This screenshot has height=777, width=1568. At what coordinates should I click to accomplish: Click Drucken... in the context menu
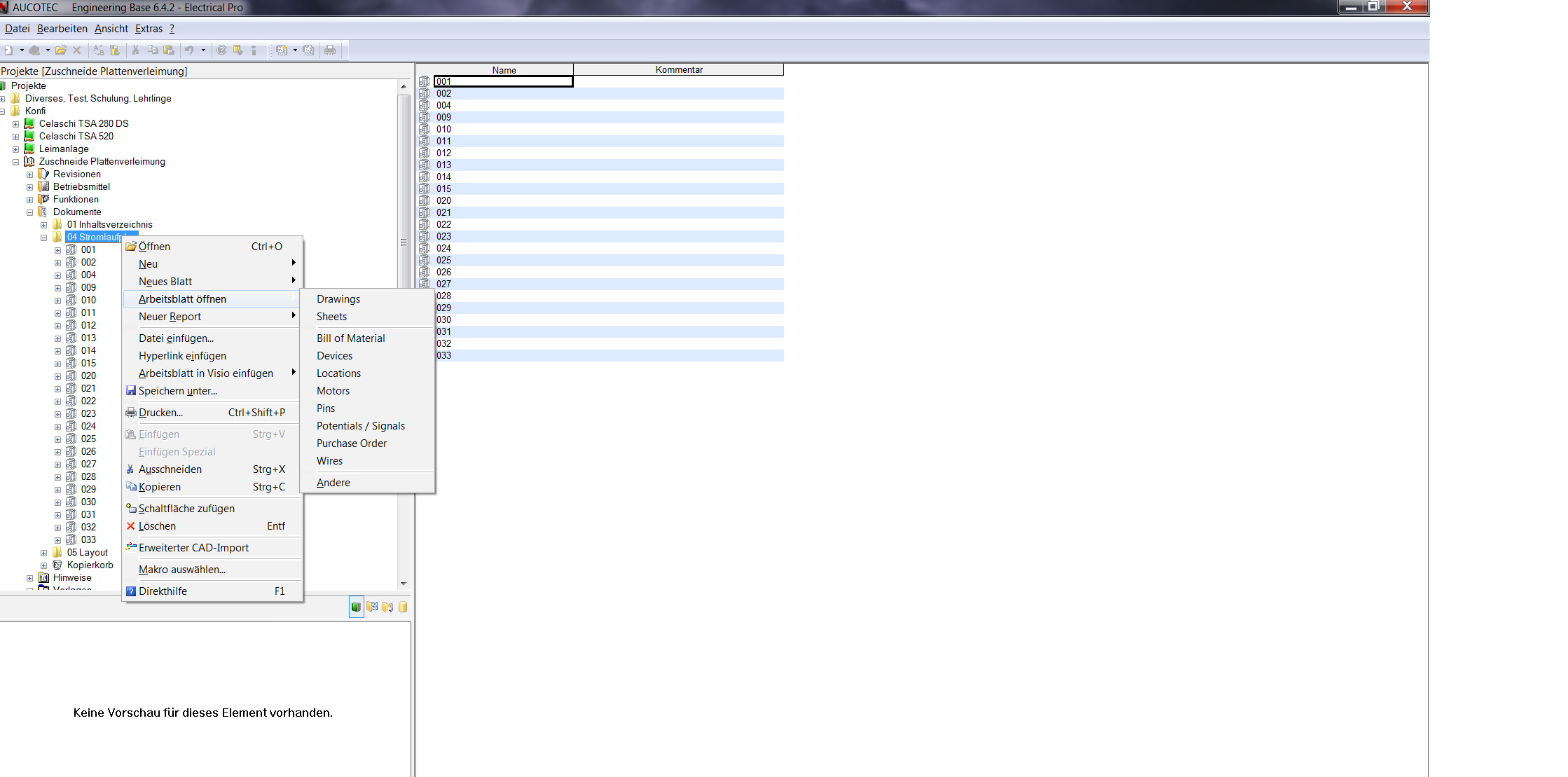pyautogui.click(x=212, y=413)
